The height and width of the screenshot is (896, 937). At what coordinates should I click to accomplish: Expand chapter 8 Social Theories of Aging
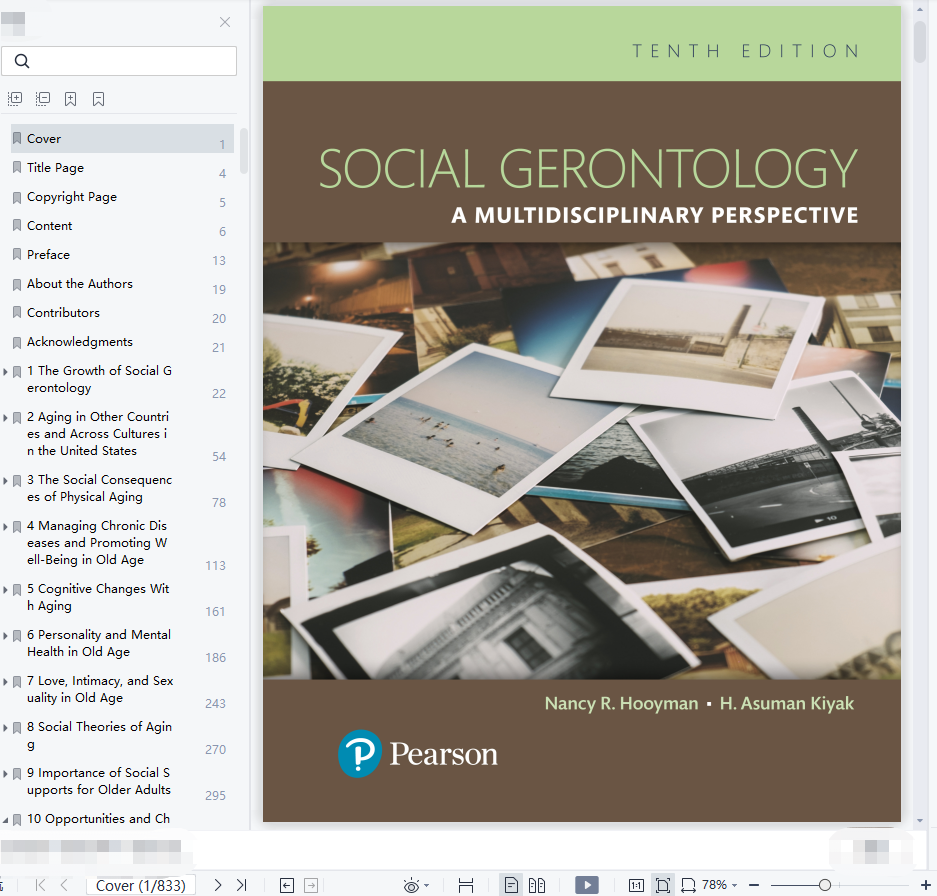tap(5, 727)
